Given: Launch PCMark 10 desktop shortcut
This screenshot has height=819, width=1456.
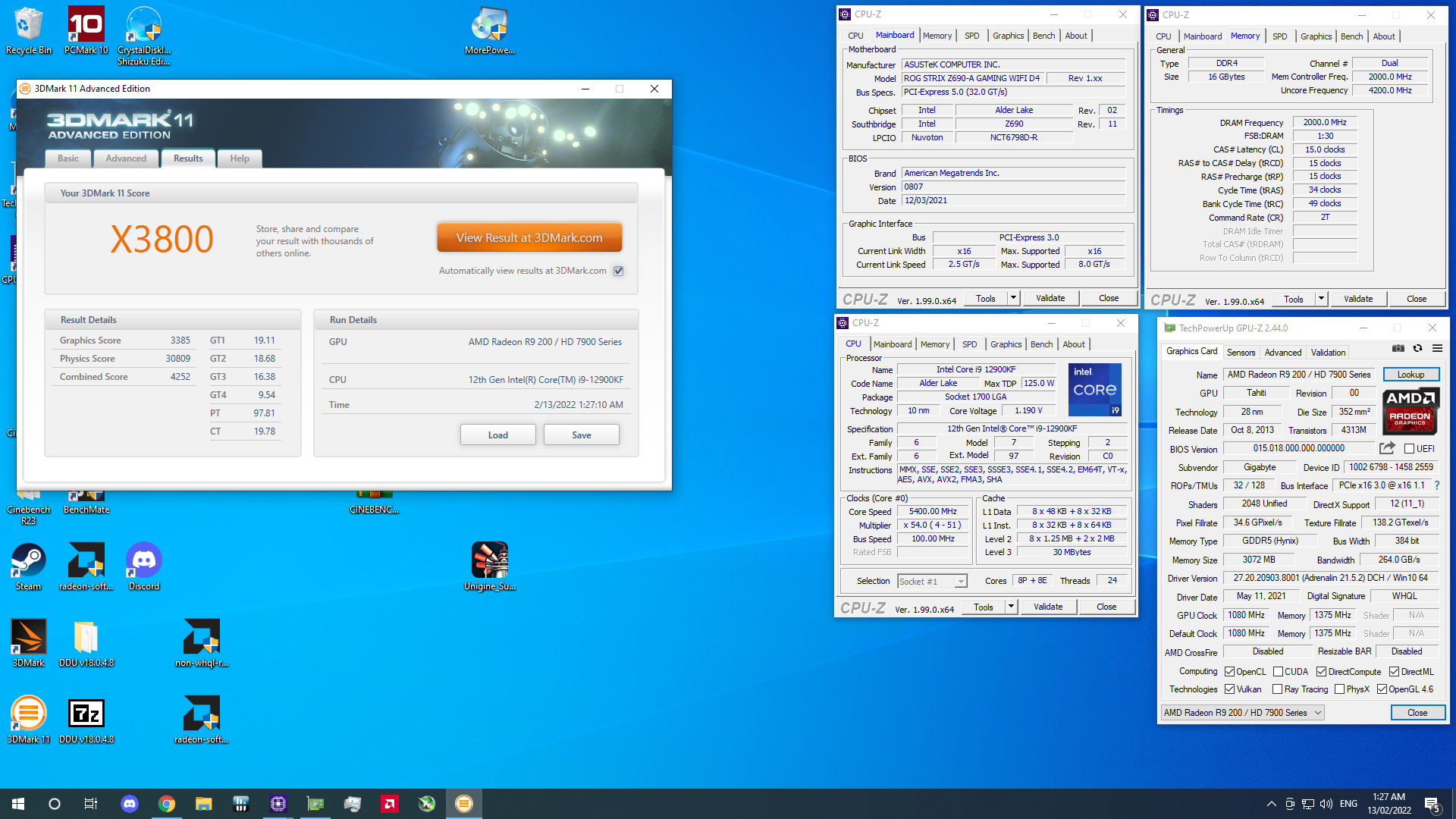Looking at the screenshot, I should tap(86, 30).
